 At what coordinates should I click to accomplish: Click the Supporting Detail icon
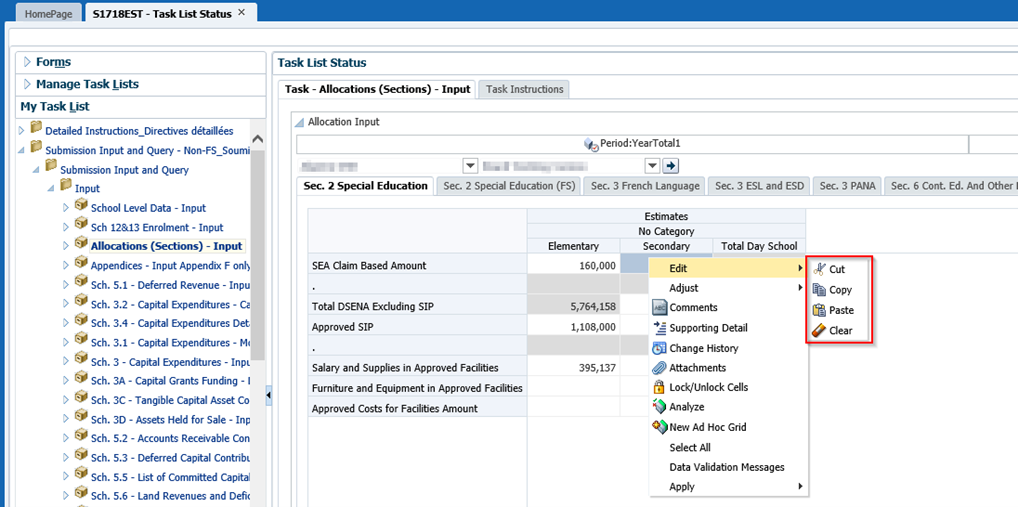pyautogui.click(x=659, y=328)
